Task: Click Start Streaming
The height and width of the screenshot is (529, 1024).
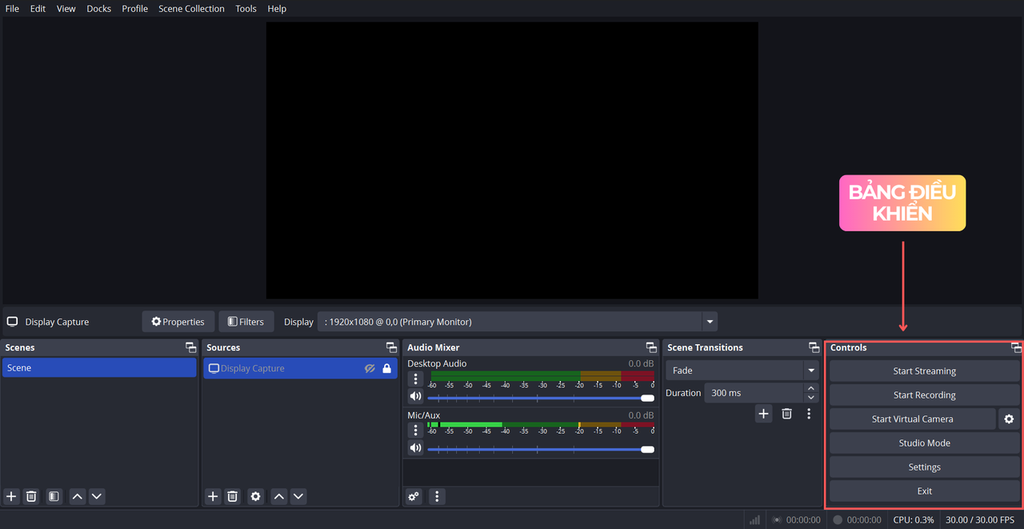Action: point(924,371)
